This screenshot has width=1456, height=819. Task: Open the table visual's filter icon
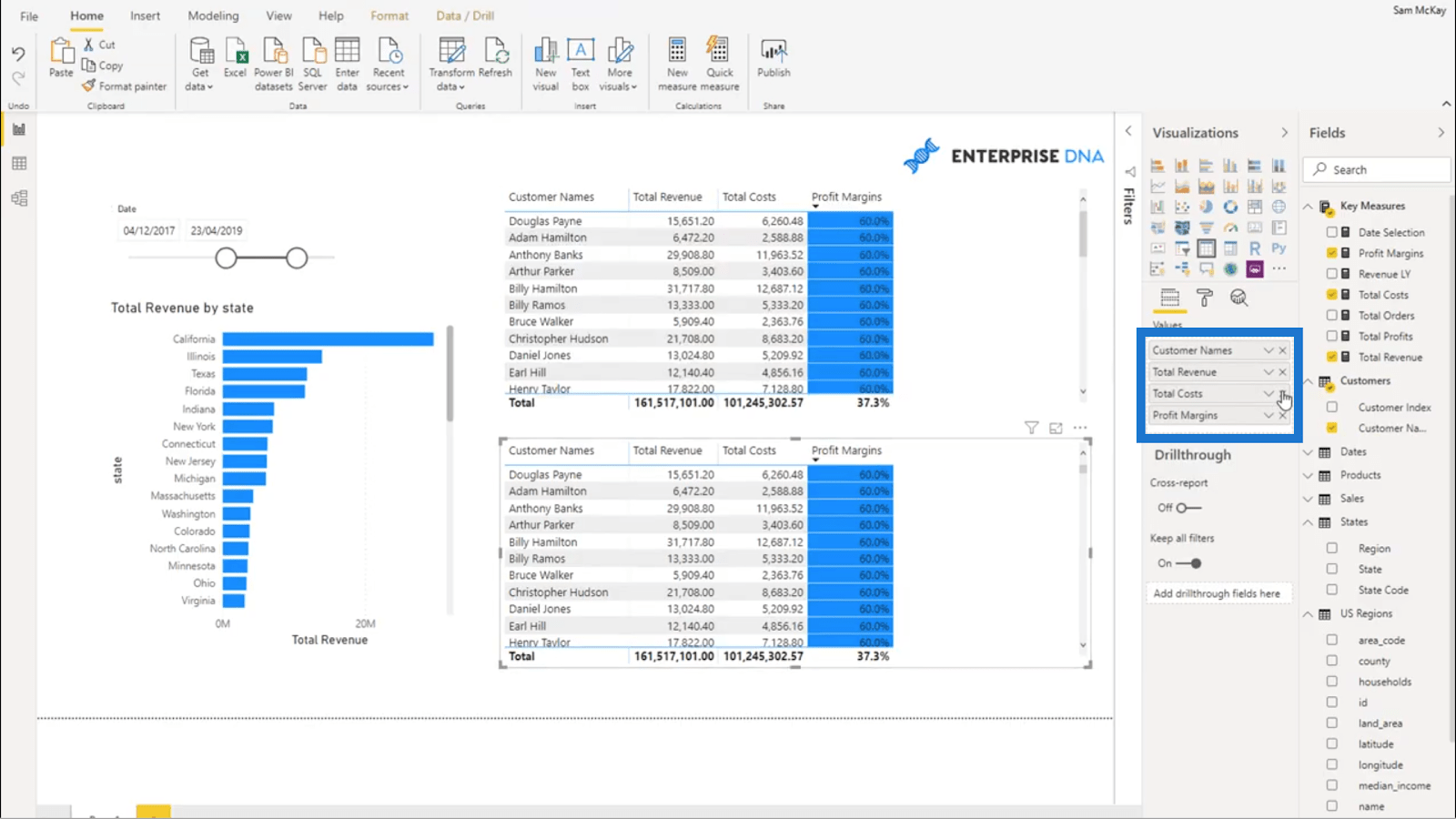[1031, 428]
